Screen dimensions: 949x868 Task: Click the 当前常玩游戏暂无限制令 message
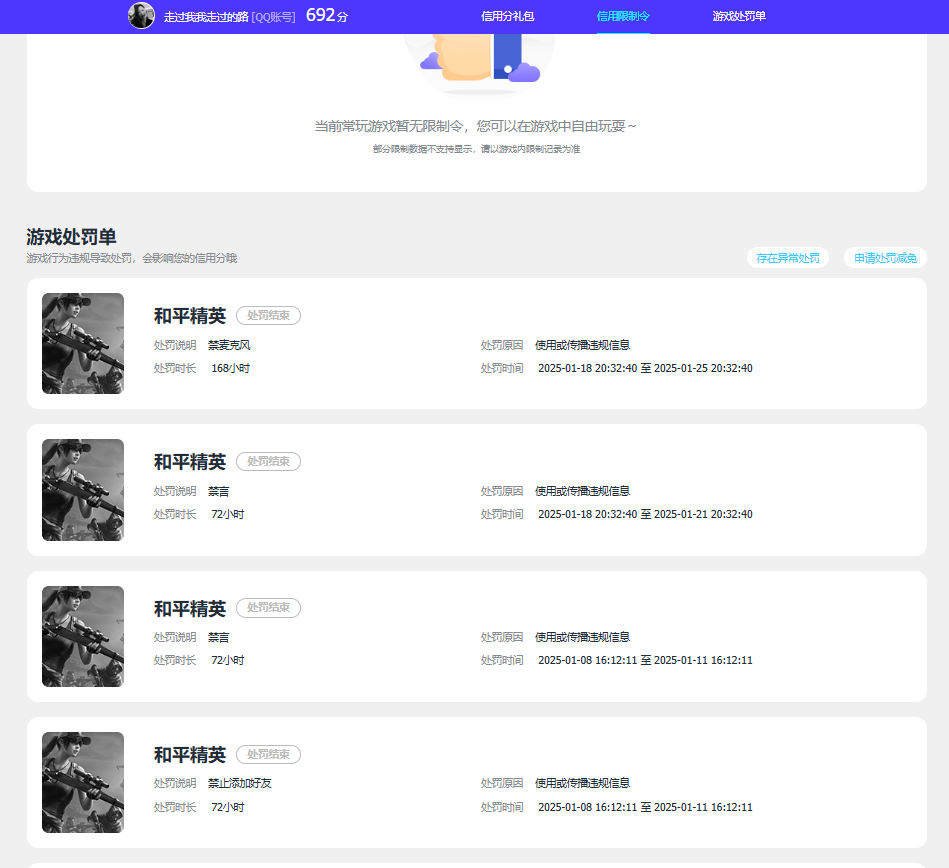(x=475, y=126)
